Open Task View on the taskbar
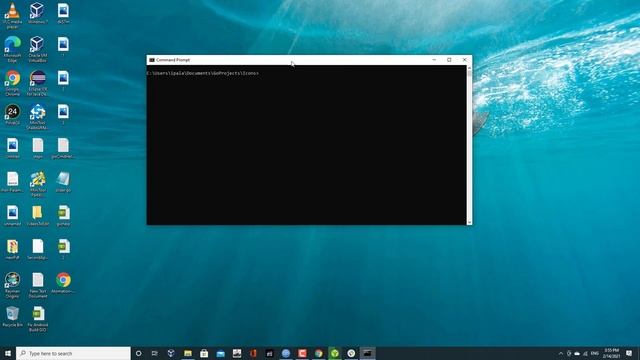This screenshot has width=640, height=360. (155, 353)
